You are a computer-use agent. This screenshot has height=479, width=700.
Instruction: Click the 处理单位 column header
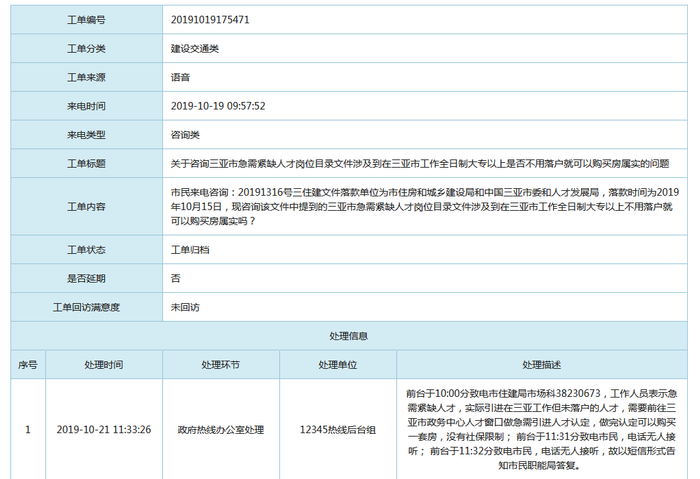pos(338,365)
